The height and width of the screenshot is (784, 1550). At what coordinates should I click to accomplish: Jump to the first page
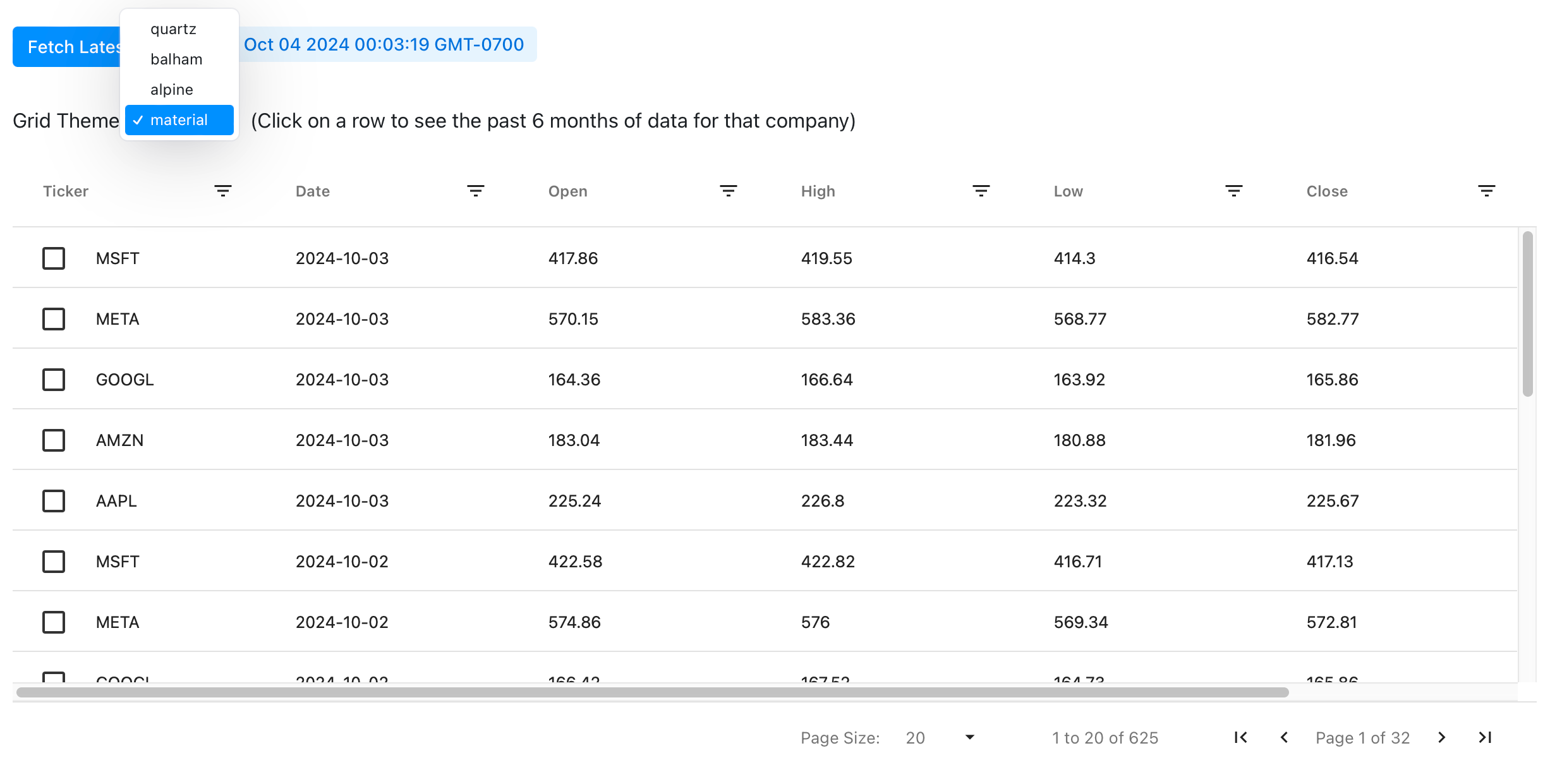[x=1240, y=737]
